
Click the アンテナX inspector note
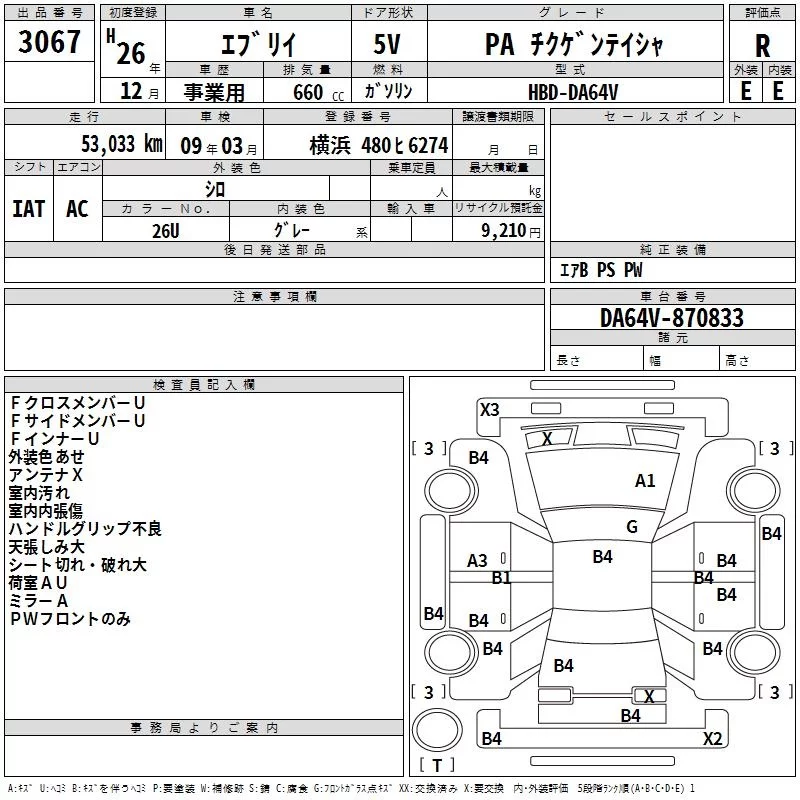(x=46, y=475)
